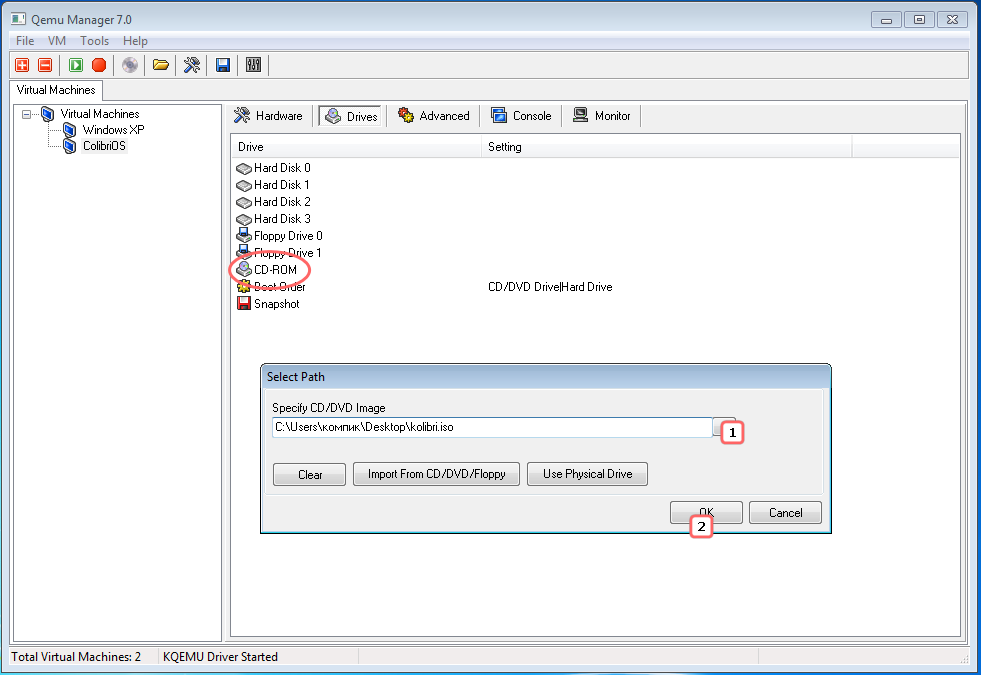This screenshot has height=675, width=981.
Task: Click the CD/DVD image path input field
Action: click(x=492, y=427)
